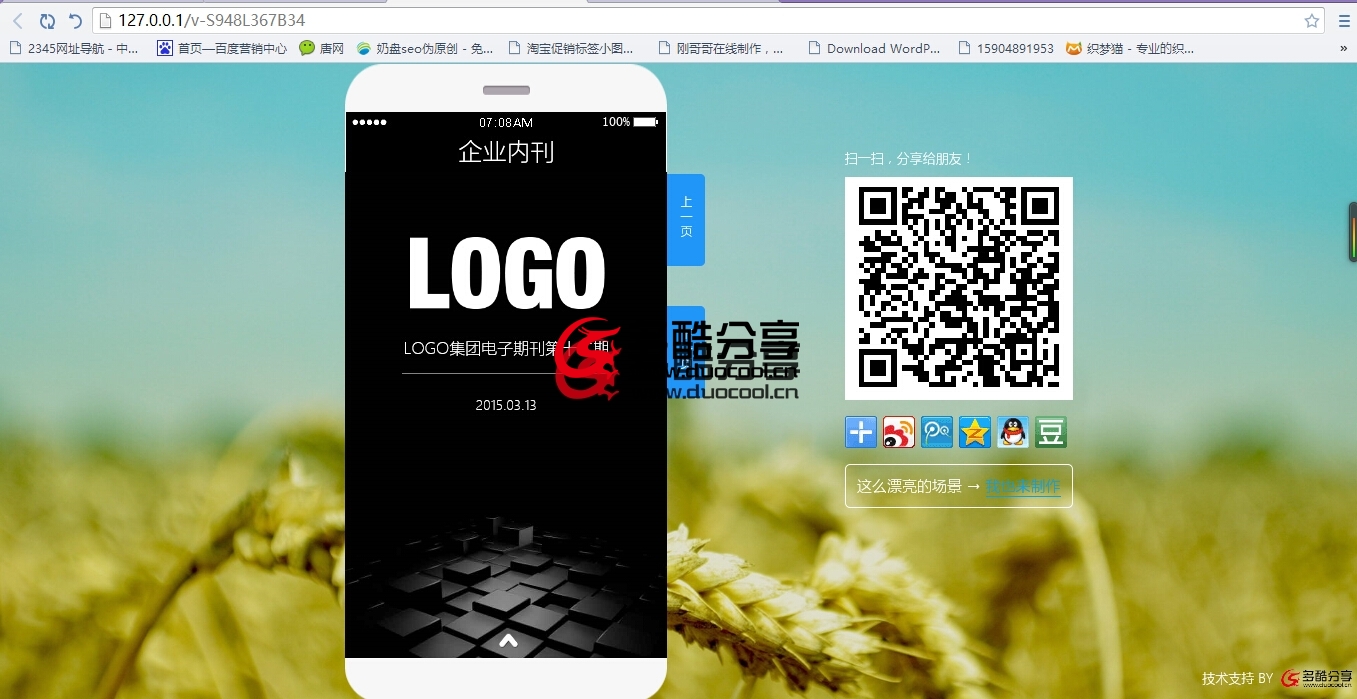The height and width of the screenshot is (699, 1357).
Task: Click the page icon of Download WordP... bookmark
Action: [x=815, y=48]
